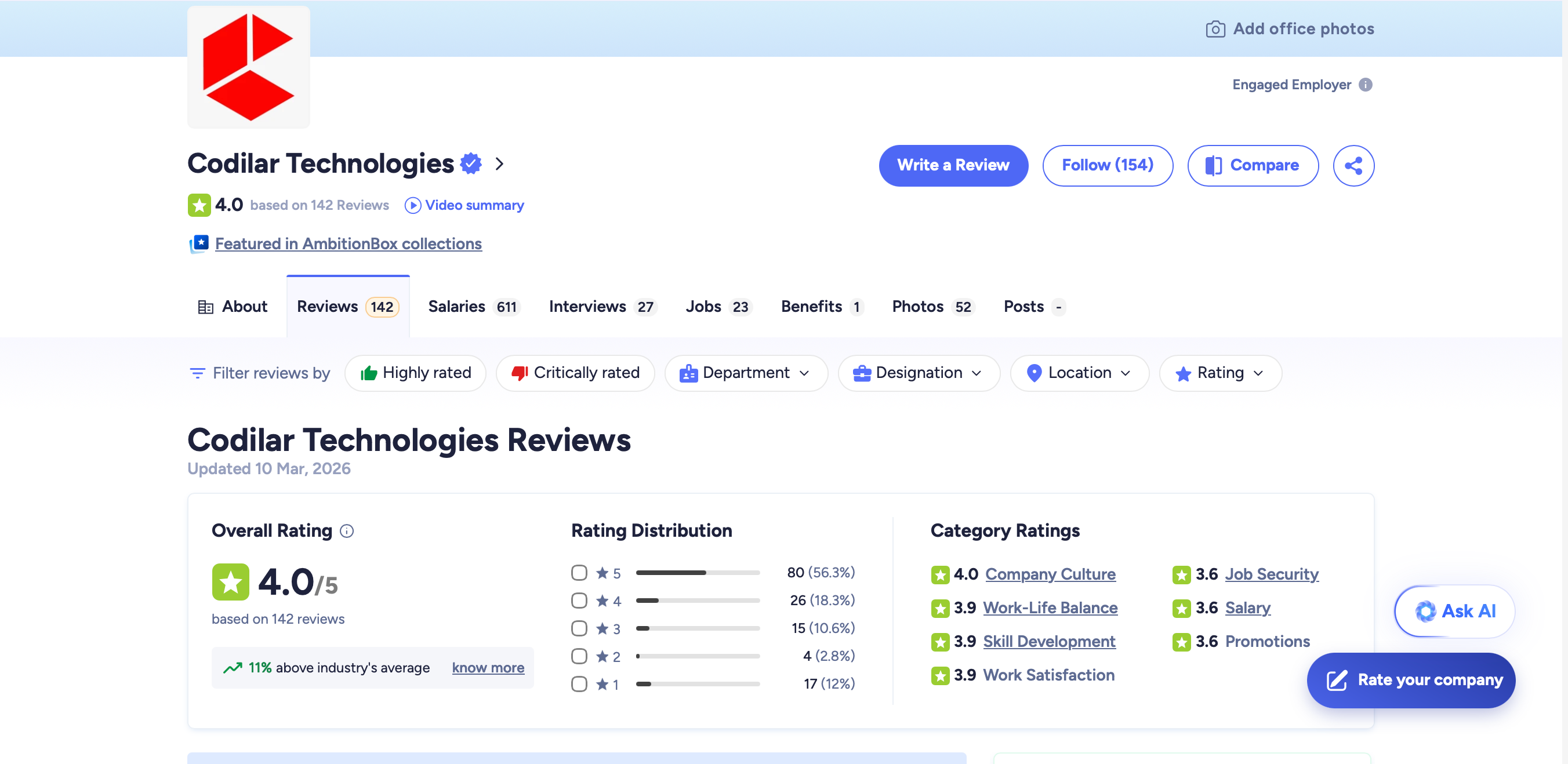Click the arrow chevron beside company name
Viewport: 1568px width, 764px height.
[499, 163]
